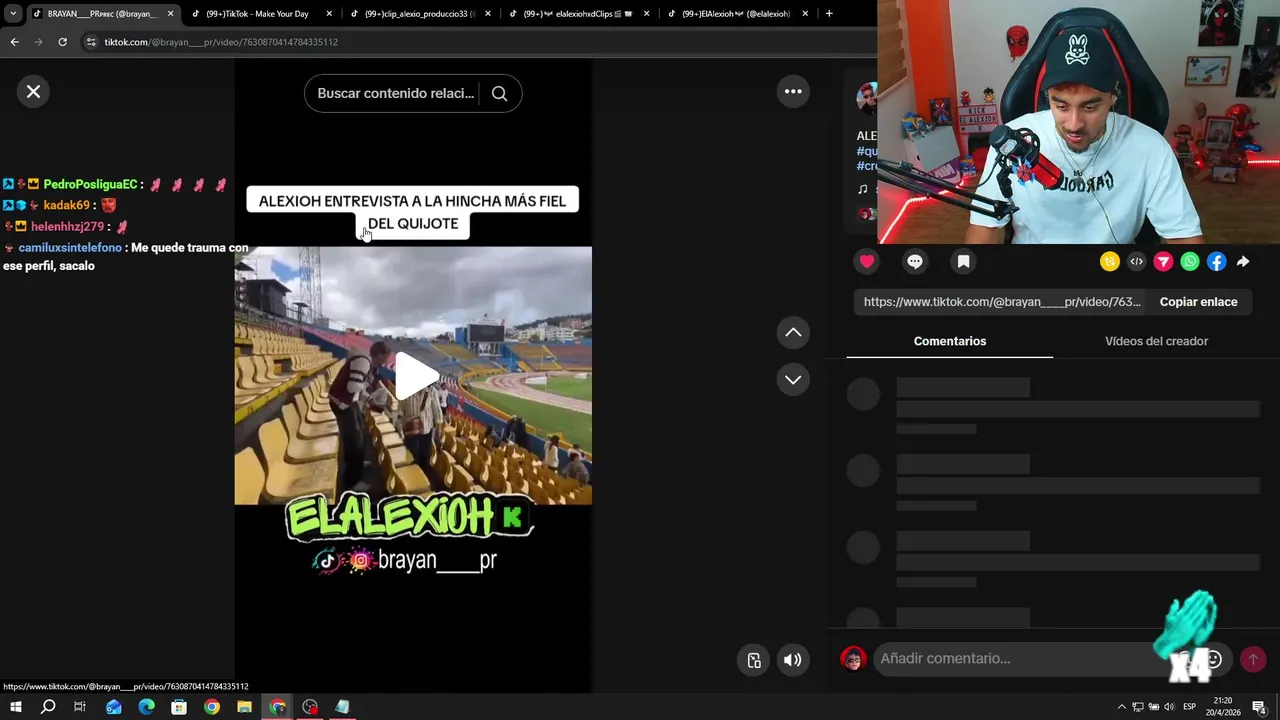Image resolution: width=1280 pixels, height=720 pixels.
Task: Toggle mute with the speaker icon
Action: (x=792, y=660)
